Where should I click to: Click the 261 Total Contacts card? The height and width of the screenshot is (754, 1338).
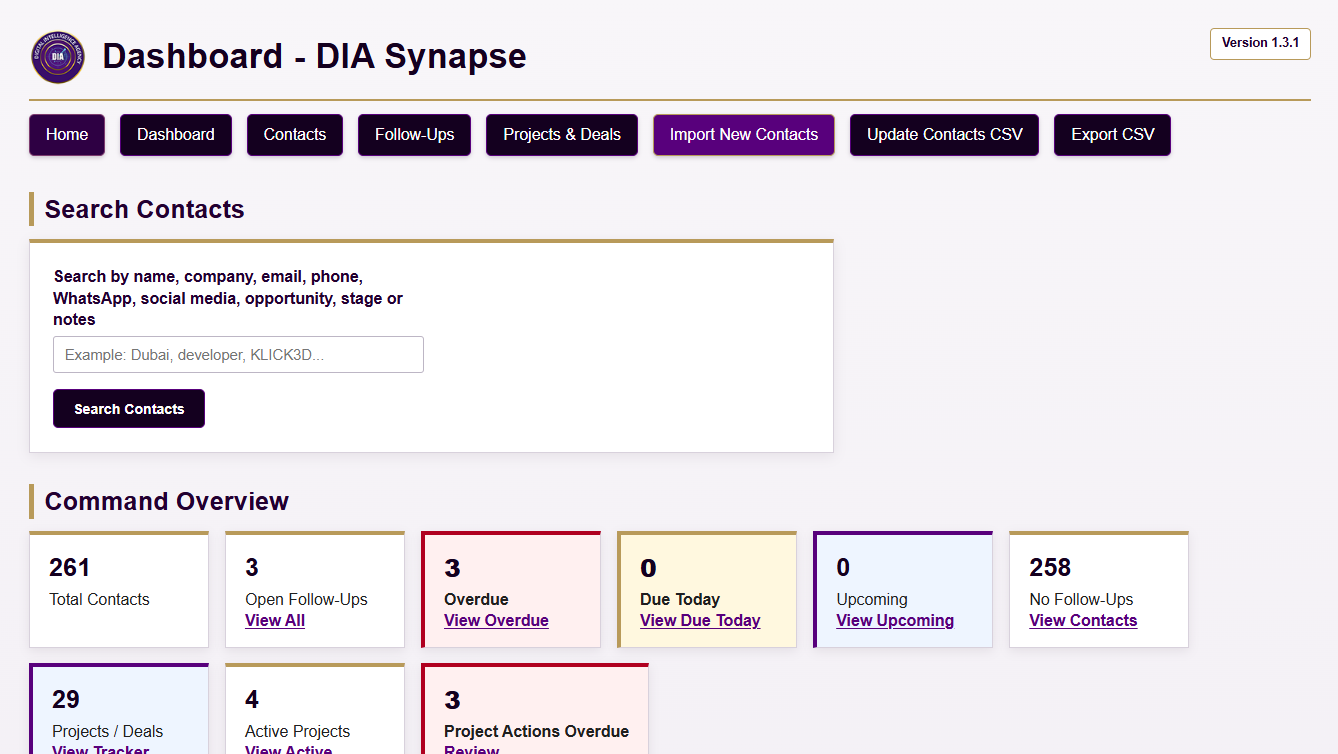(119, 590)
